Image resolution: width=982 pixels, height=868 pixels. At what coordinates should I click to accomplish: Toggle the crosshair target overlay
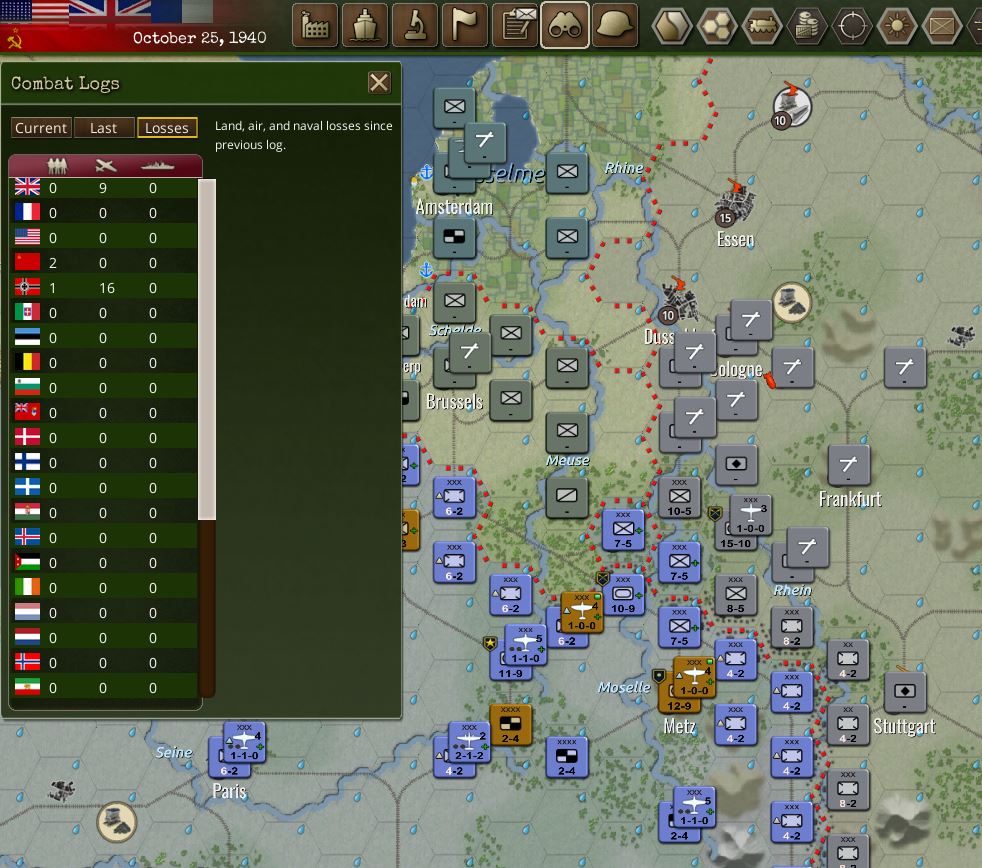click(x=852, y=26)
